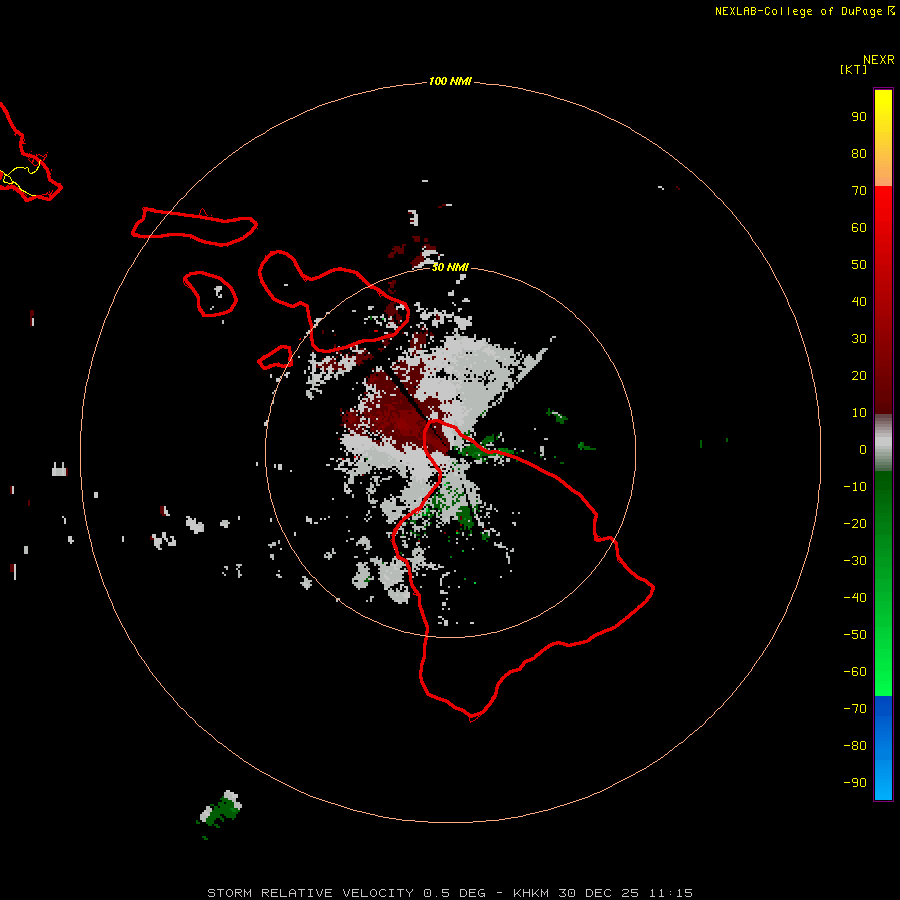900x900 pixels.
Task: Click the 0 value on the velocity scale
Action: point(863,449)
